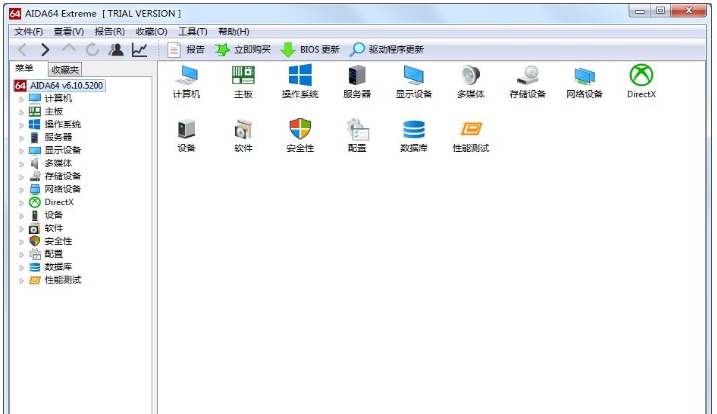Open the 计算机 category icon in main pane
717x414 pixels.
click(186, 81)
